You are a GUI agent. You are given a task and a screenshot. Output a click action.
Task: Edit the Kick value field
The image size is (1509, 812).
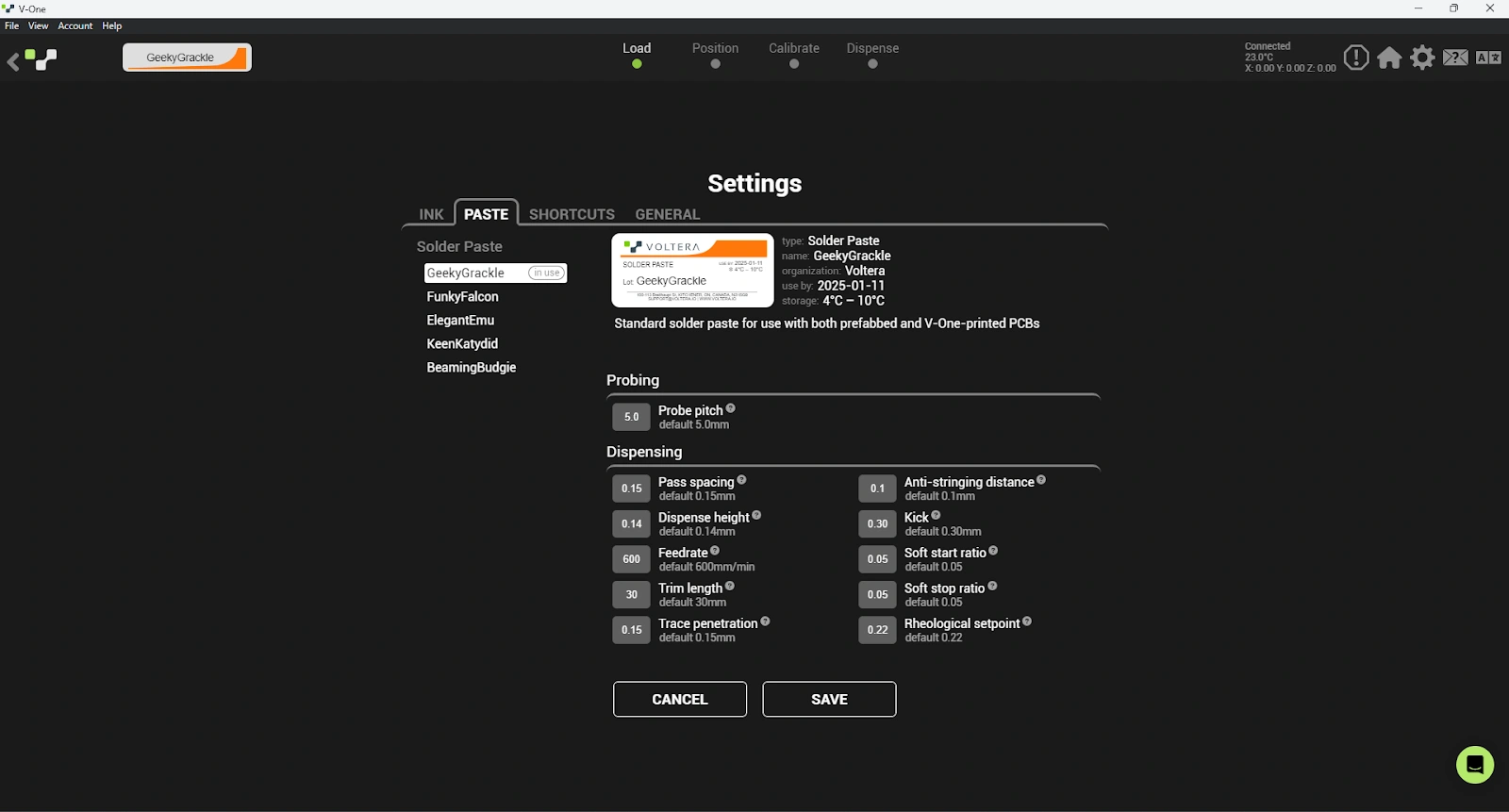(877, 523)
